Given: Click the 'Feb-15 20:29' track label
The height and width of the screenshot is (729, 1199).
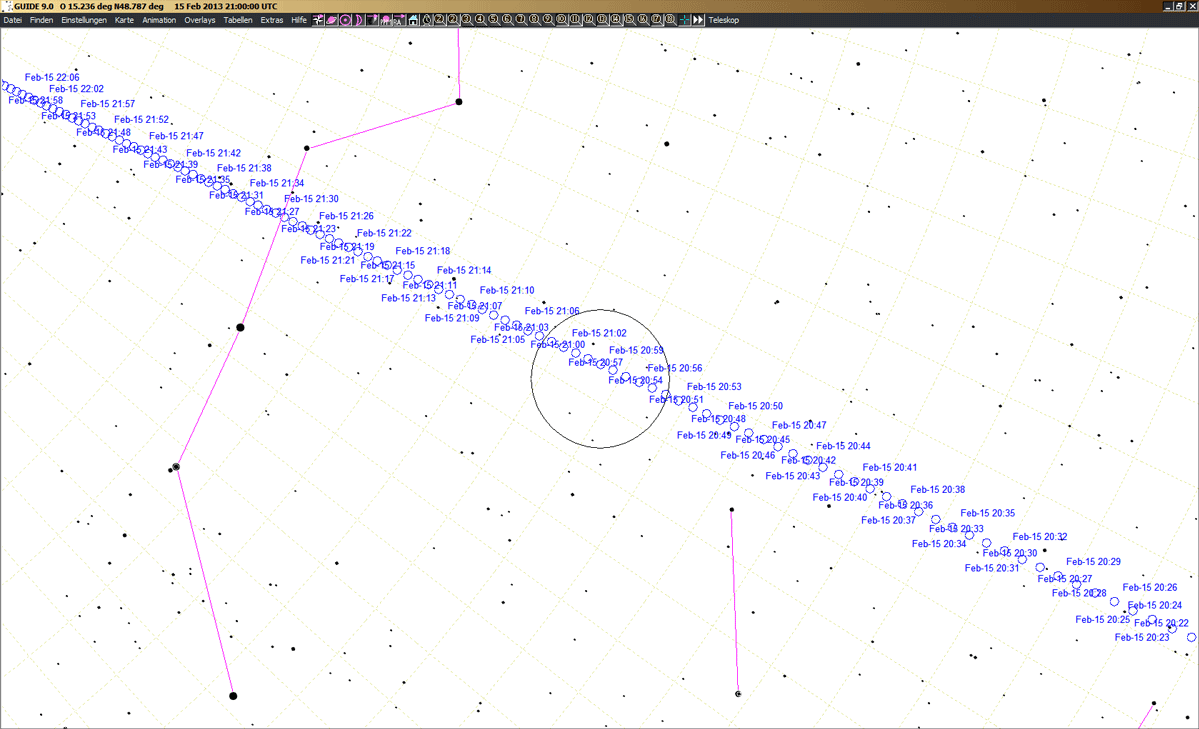Looking at the screenshot, I should pyautogui.click(x=1093, y=561).
